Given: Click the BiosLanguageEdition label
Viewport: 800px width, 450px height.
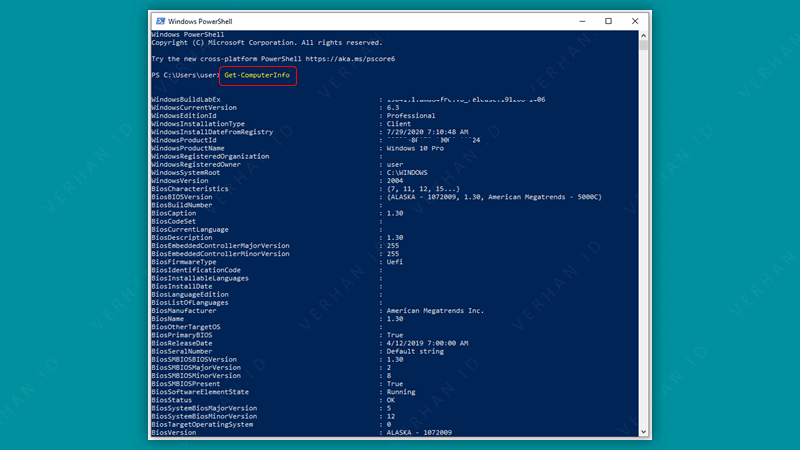Looking at the screenshot, I should (x=190, y=295).
